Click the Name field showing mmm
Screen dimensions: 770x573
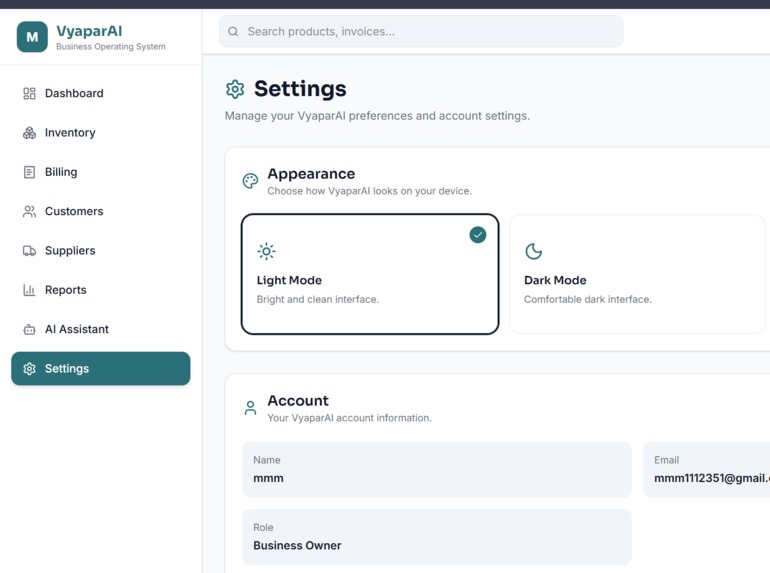pos(437,469)
